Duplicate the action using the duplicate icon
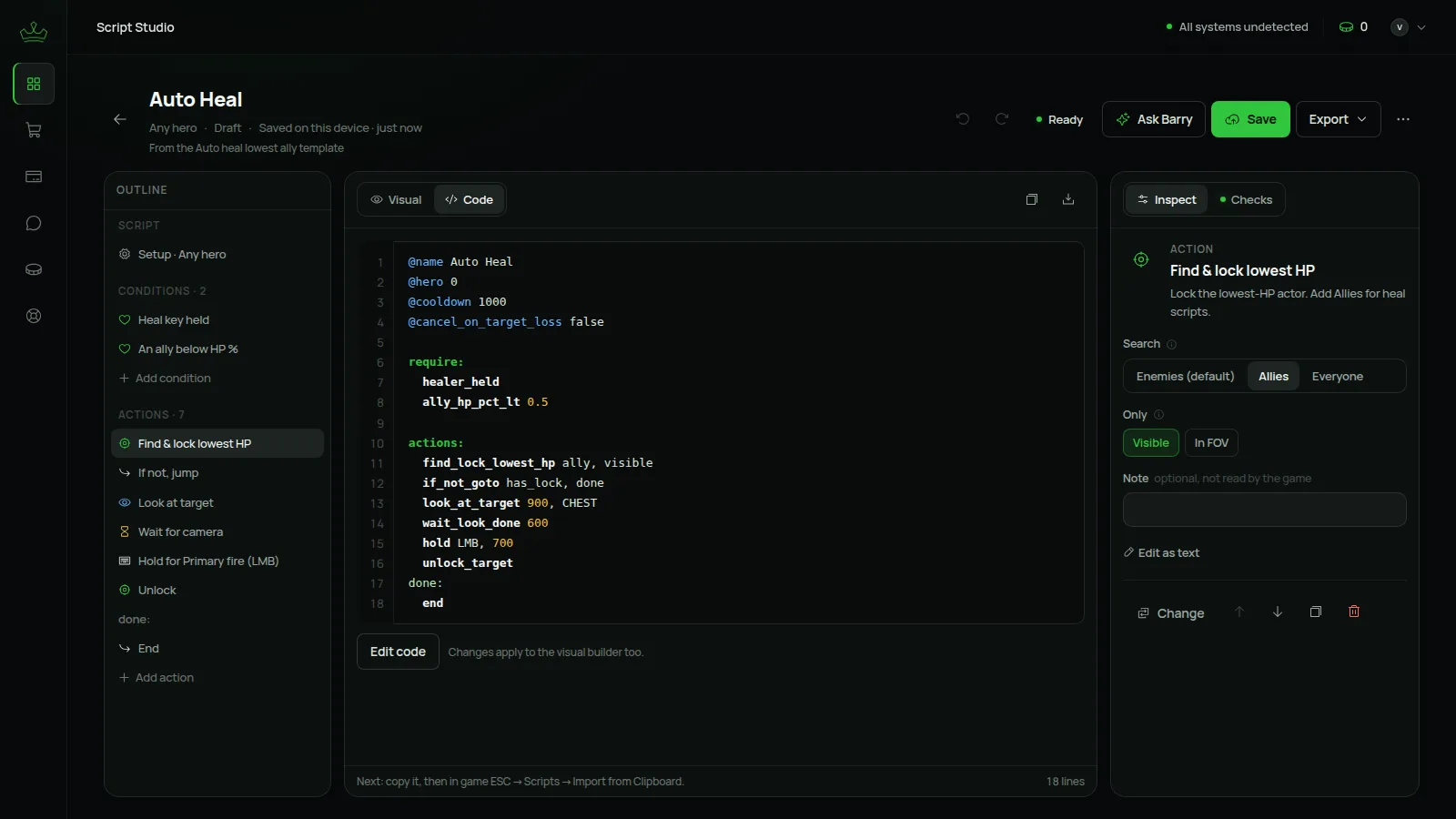The width and height of the screenshot is (1456, 819). [1316, 612]
